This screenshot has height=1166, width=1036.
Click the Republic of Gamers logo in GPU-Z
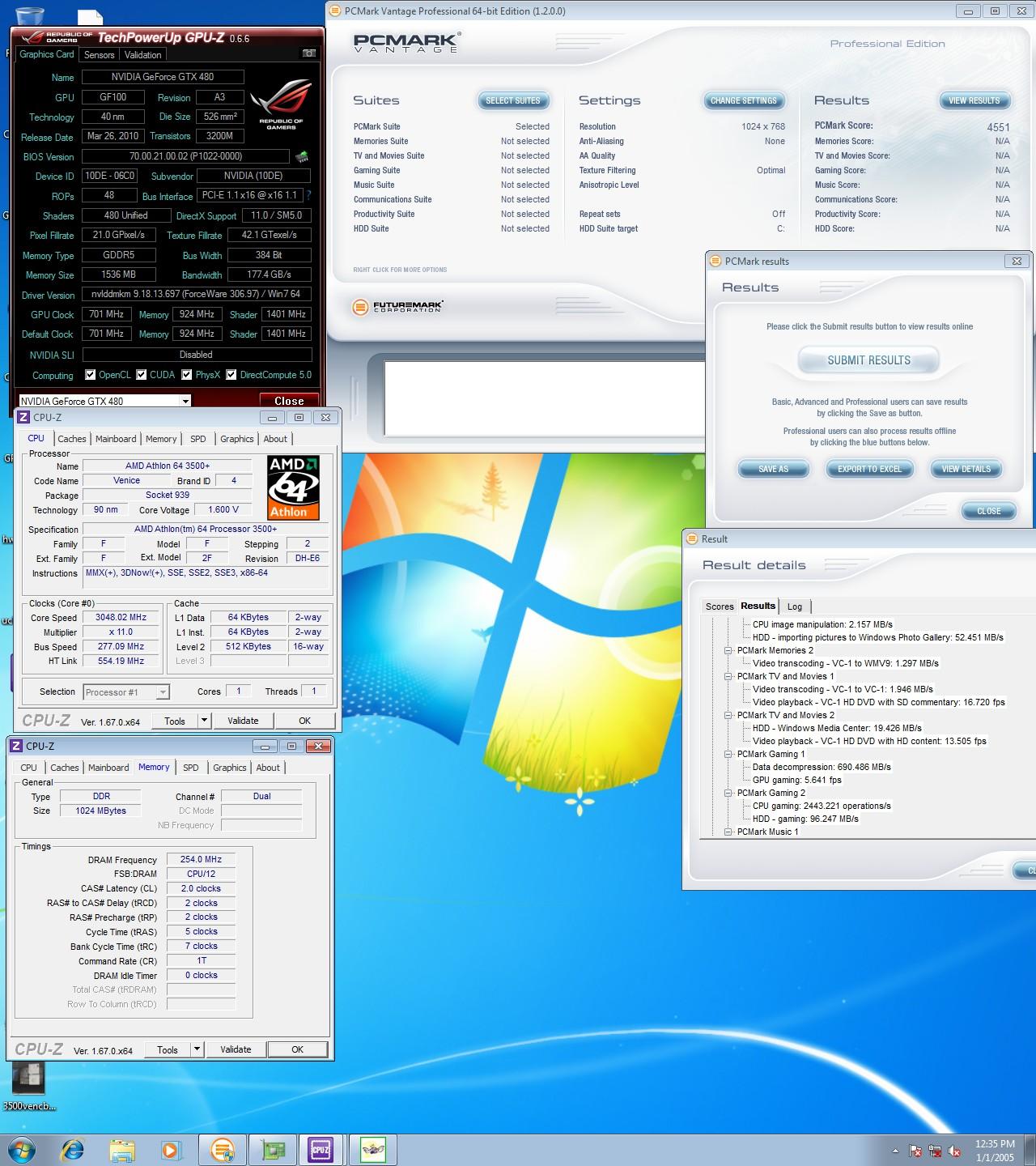point(281,105)
